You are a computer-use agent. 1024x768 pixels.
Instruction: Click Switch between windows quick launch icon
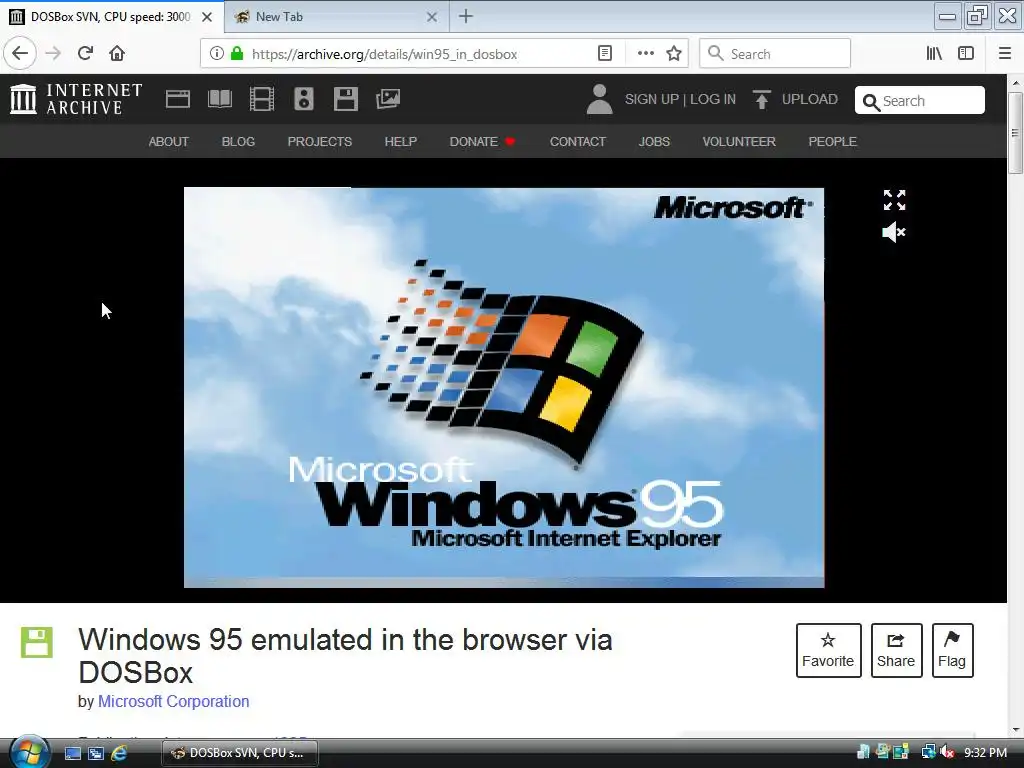click(96, 753)
